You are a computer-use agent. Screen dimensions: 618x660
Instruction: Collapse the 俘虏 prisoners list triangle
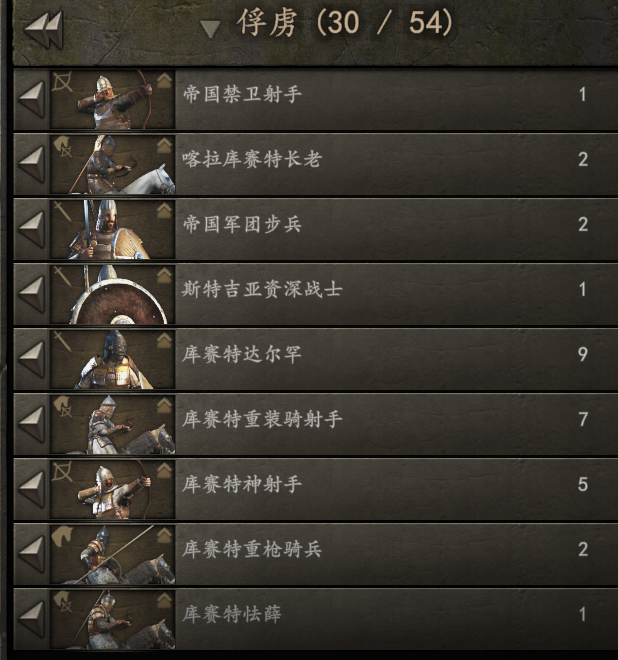[x=210, y=29]
